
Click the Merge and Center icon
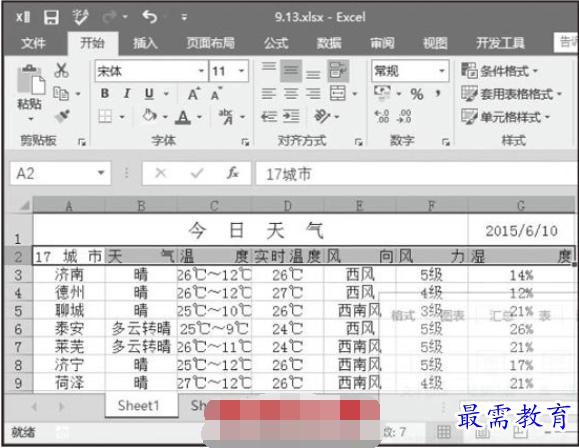point(338,93)
